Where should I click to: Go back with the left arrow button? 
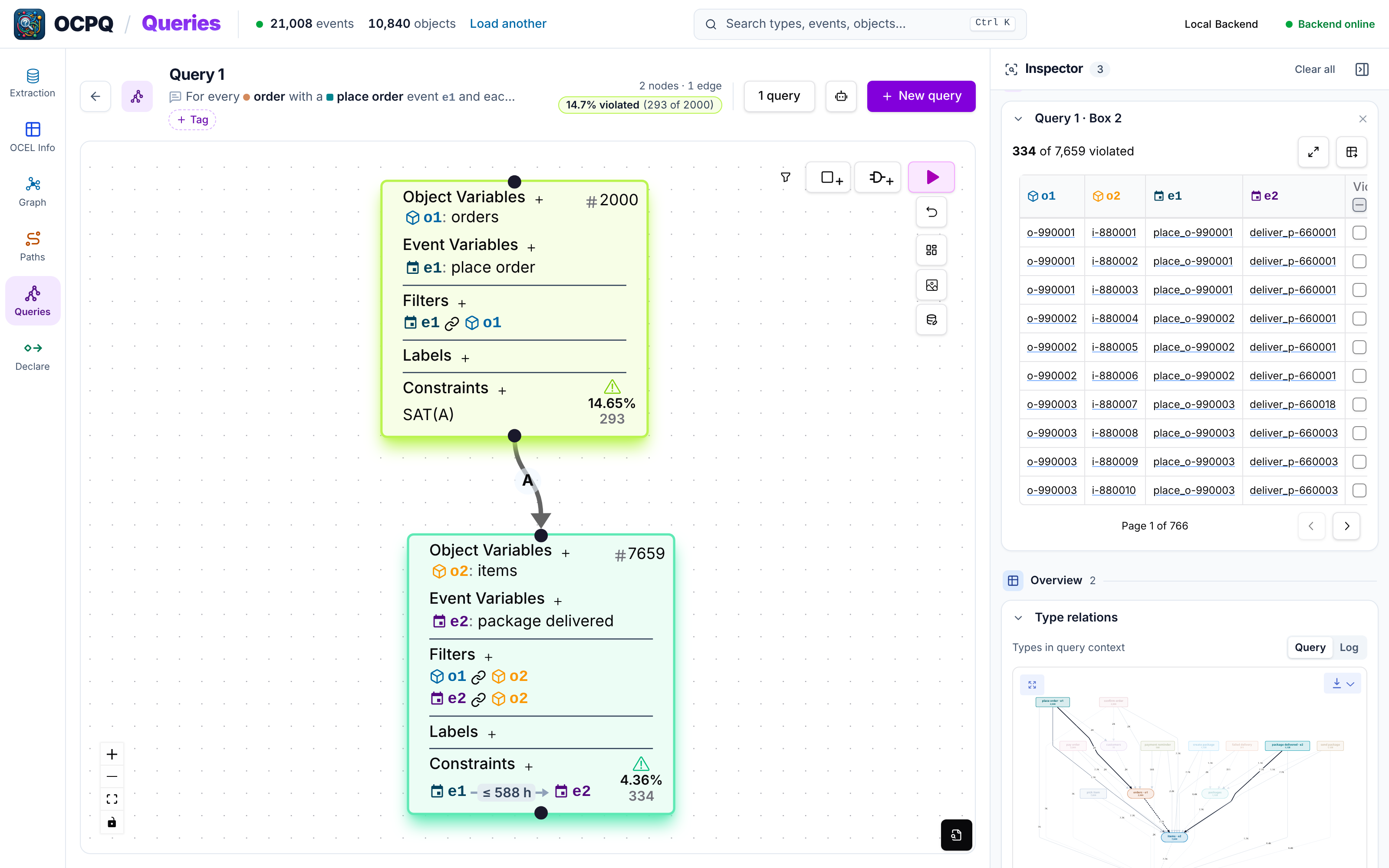(95, 96)
